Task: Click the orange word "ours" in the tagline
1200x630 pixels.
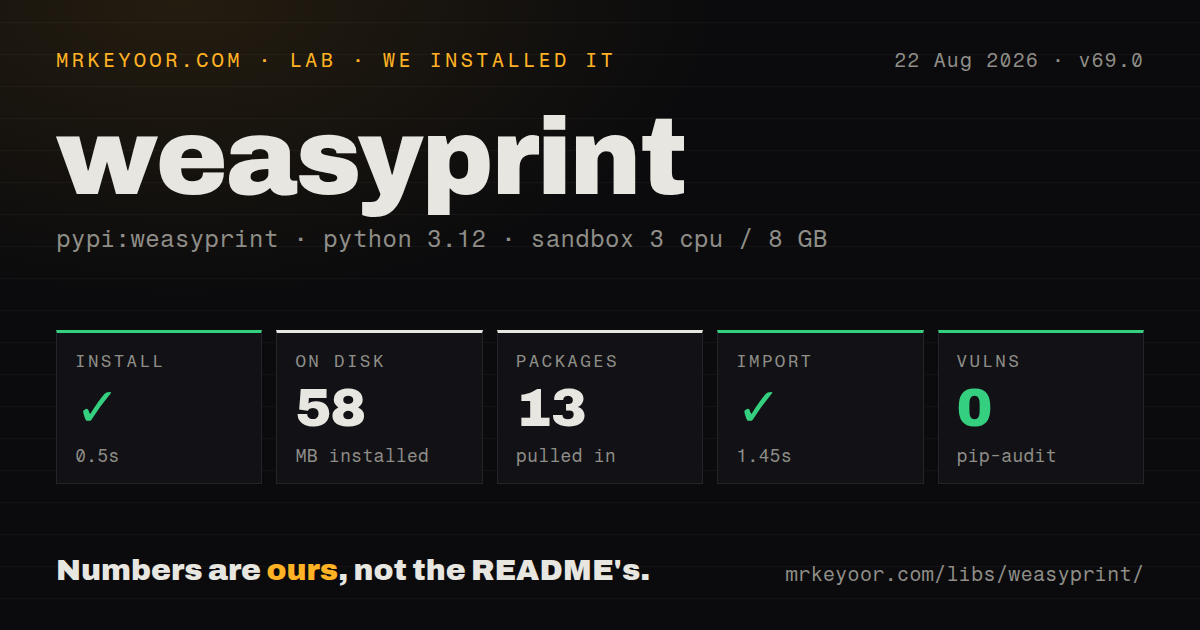Action: tap(302, 571)
